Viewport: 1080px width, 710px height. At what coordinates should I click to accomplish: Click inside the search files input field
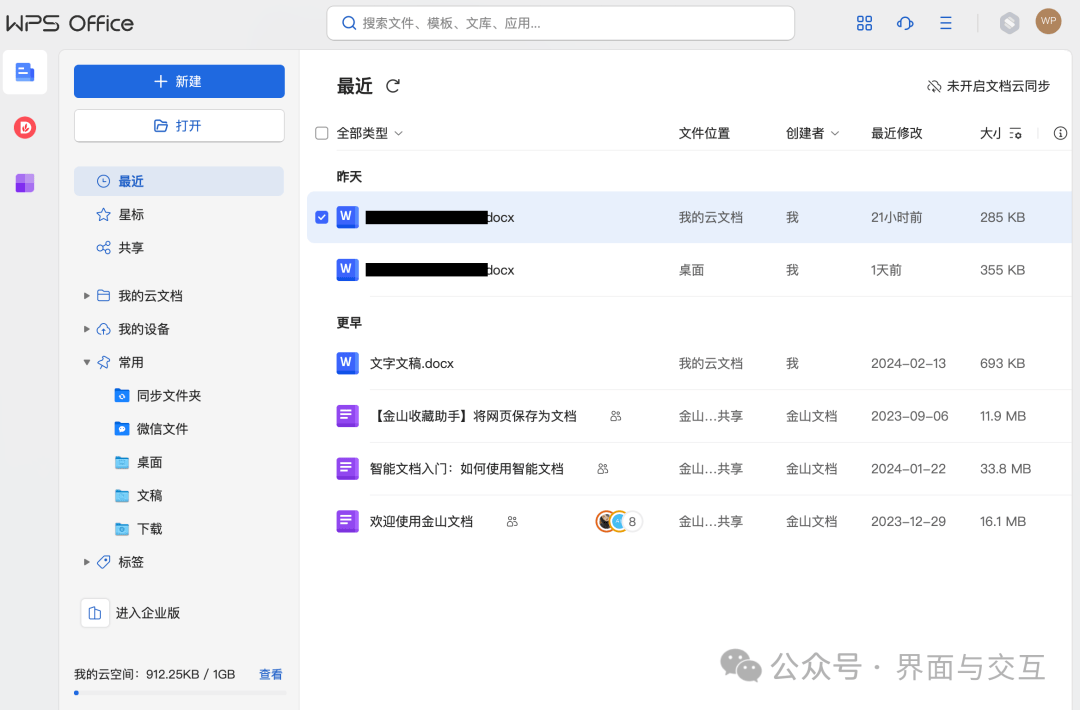pyautogui.click(x=560, y=22)
